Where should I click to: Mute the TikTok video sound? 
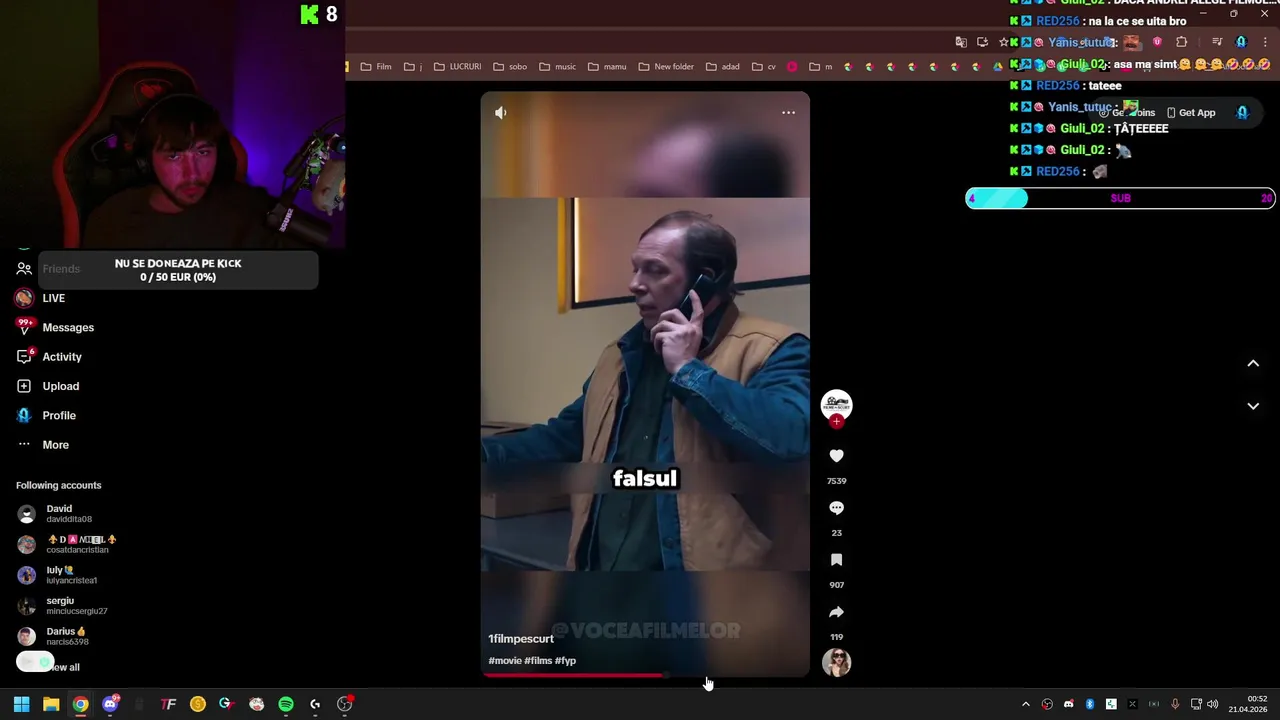[501, 113]
